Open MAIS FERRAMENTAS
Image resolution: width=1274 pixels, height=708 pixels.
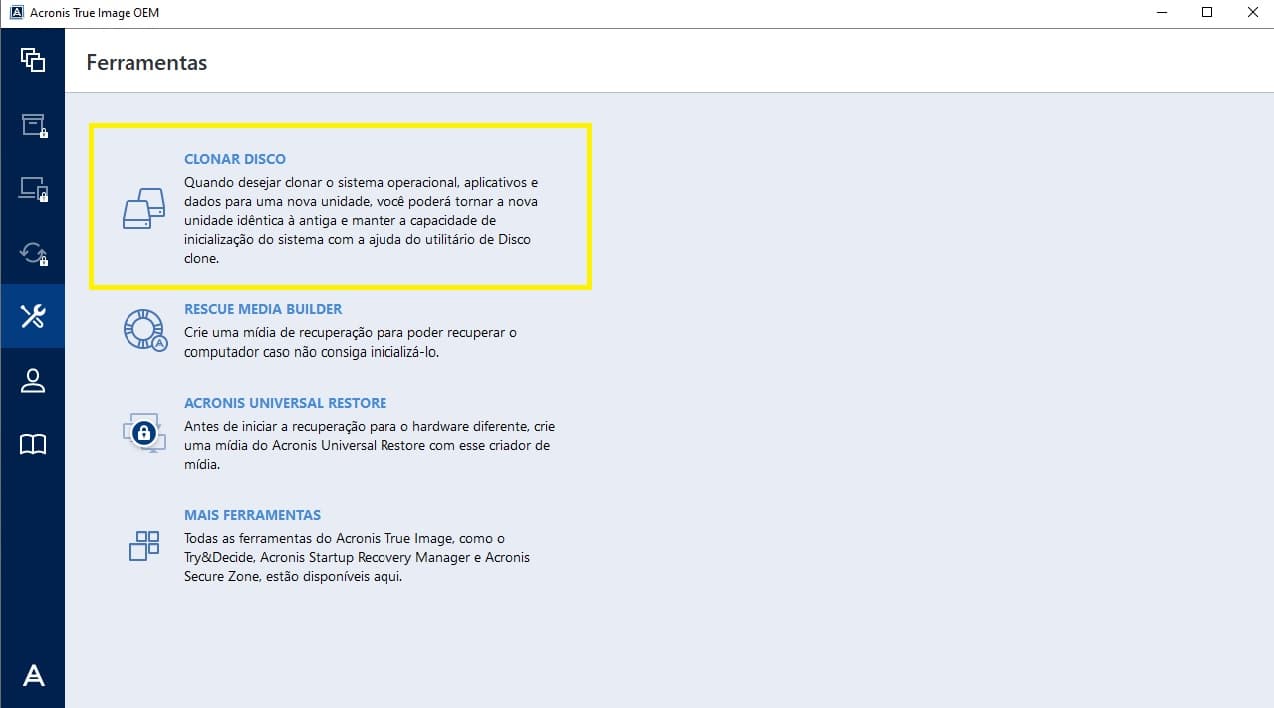(252, 515)
